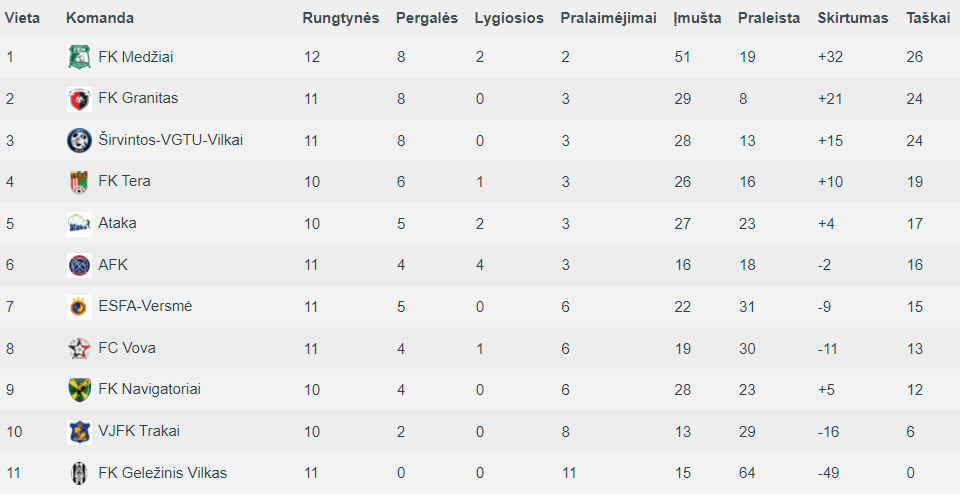Click the FK Geležinis Vilkas badge
This screenshot has width=960, height=501.
point(79,473)
